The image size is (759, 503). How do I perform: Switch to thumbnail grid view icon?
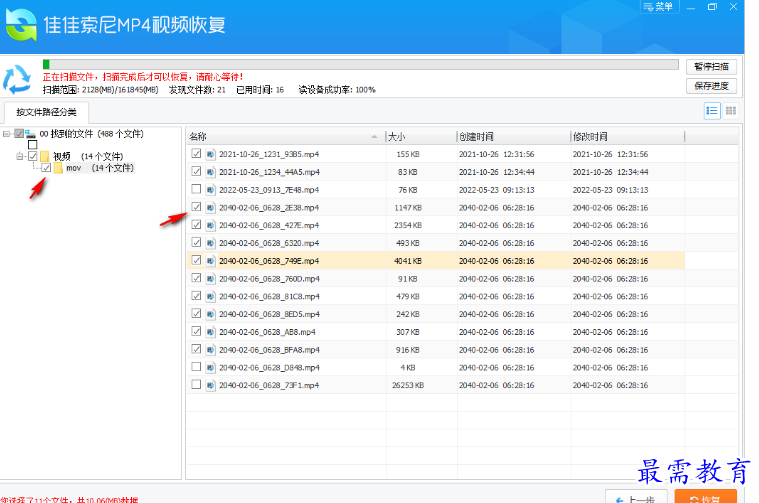coord(730,111)
